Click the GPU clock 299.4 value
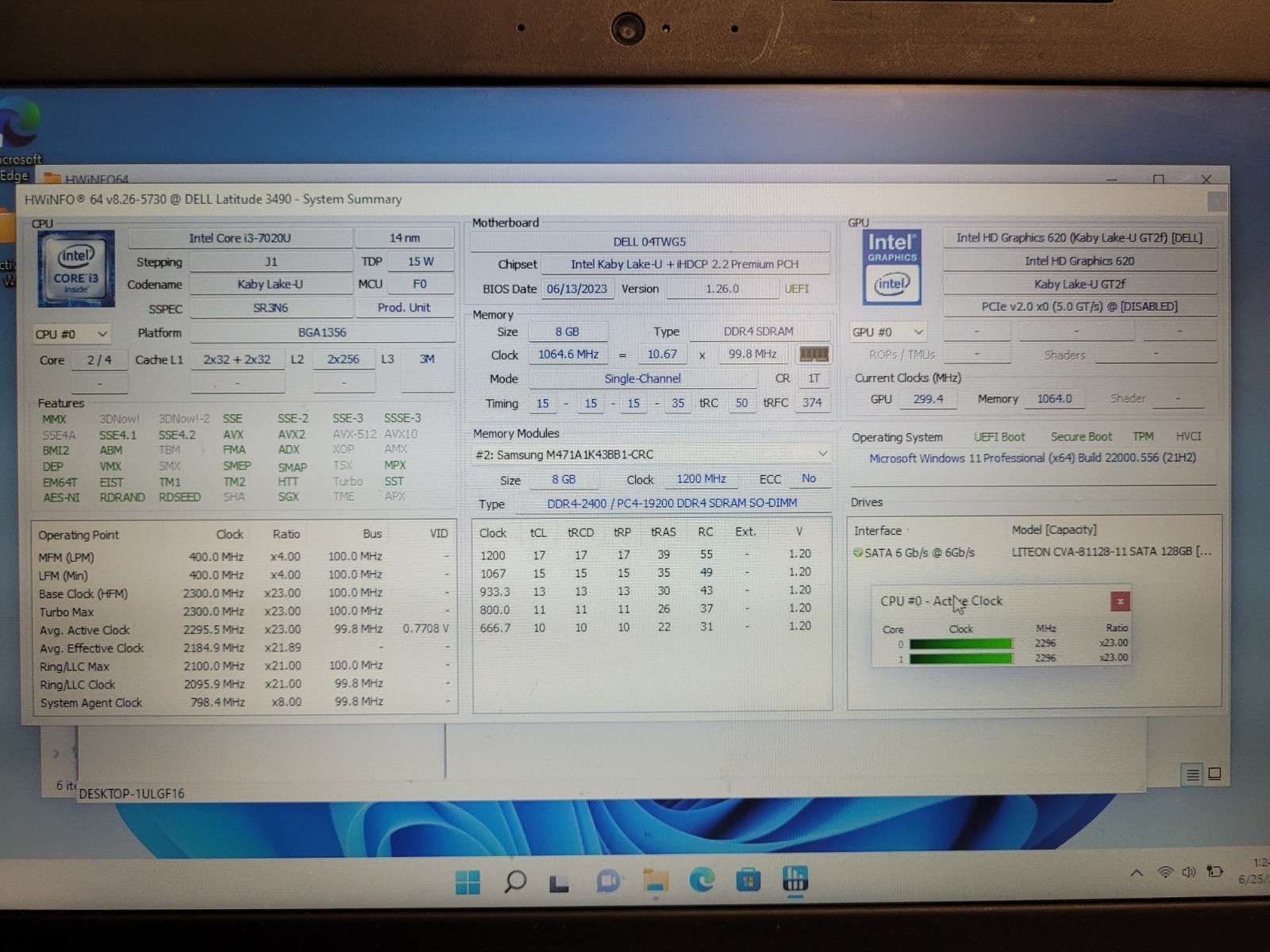Screen dimensions: 1270x952 tap(928, 399)
